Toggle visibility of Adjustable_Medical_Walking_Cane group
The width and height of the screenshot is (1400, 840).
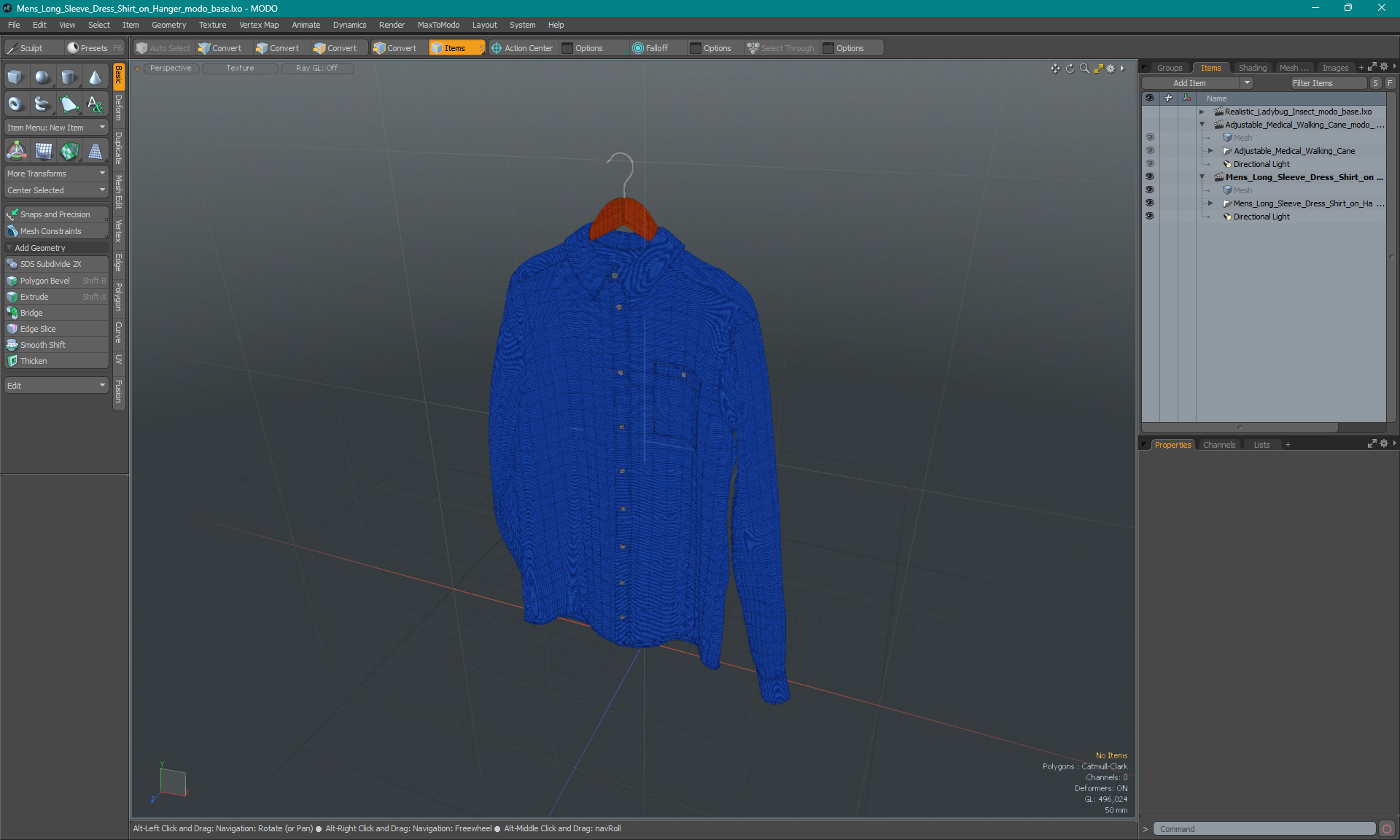pos(1150,151)
